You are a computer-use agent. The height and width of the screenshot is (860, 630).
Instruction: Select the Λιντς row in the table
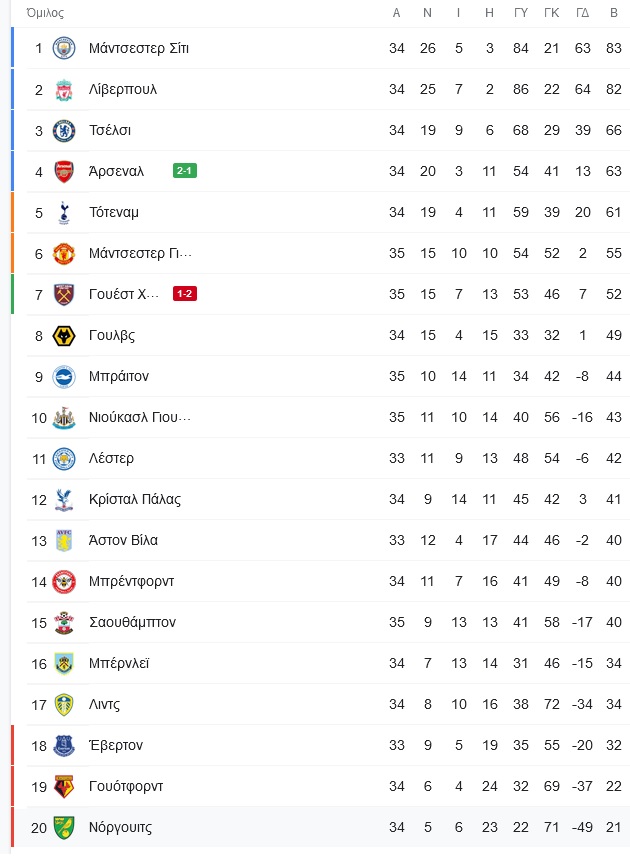click(320, 704)
